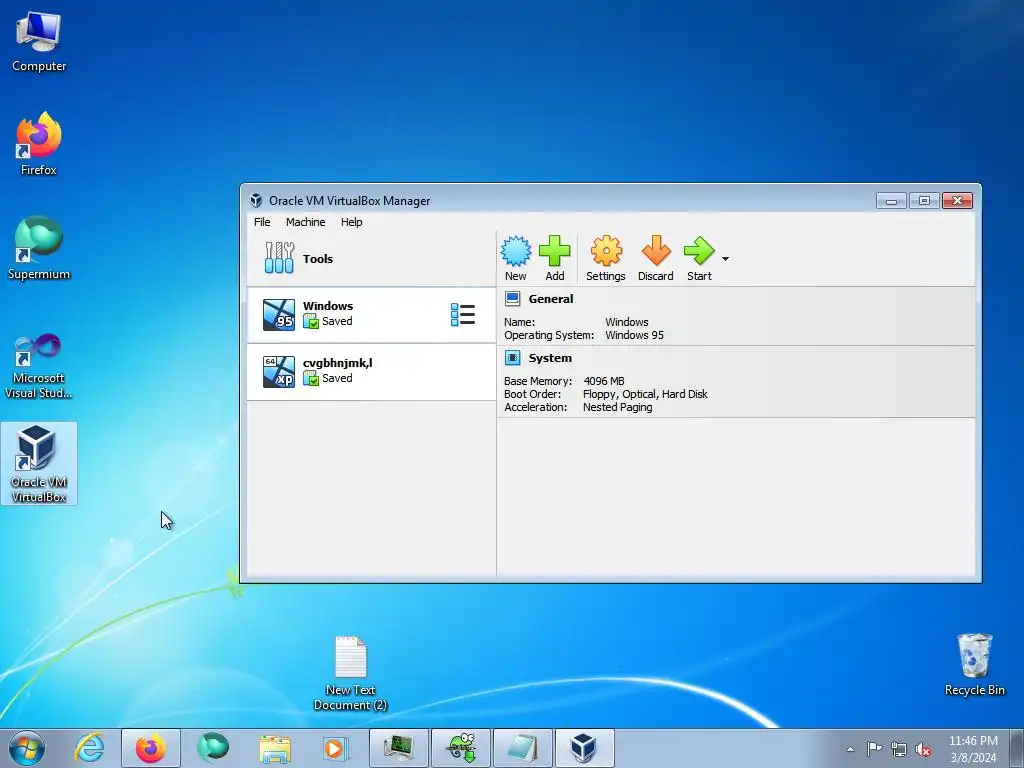Click the Saved state icon under Windows

[x=311, y=321]
